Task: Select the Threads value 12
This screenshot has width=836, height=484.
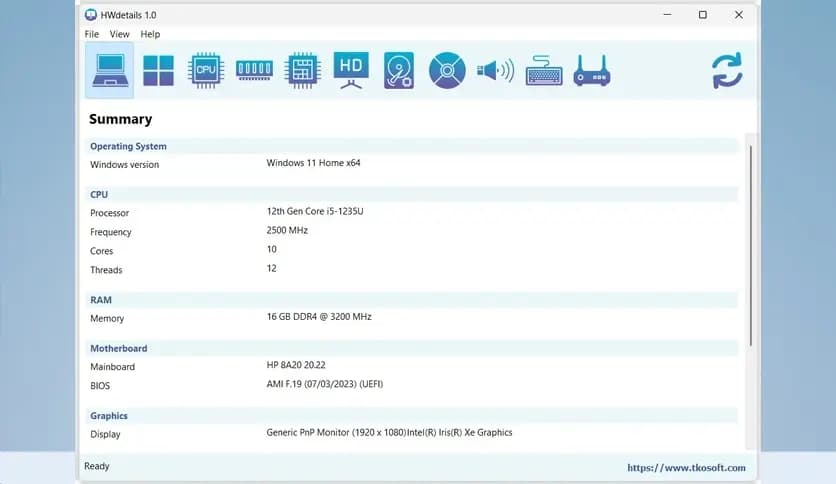Action: [272, 269]
